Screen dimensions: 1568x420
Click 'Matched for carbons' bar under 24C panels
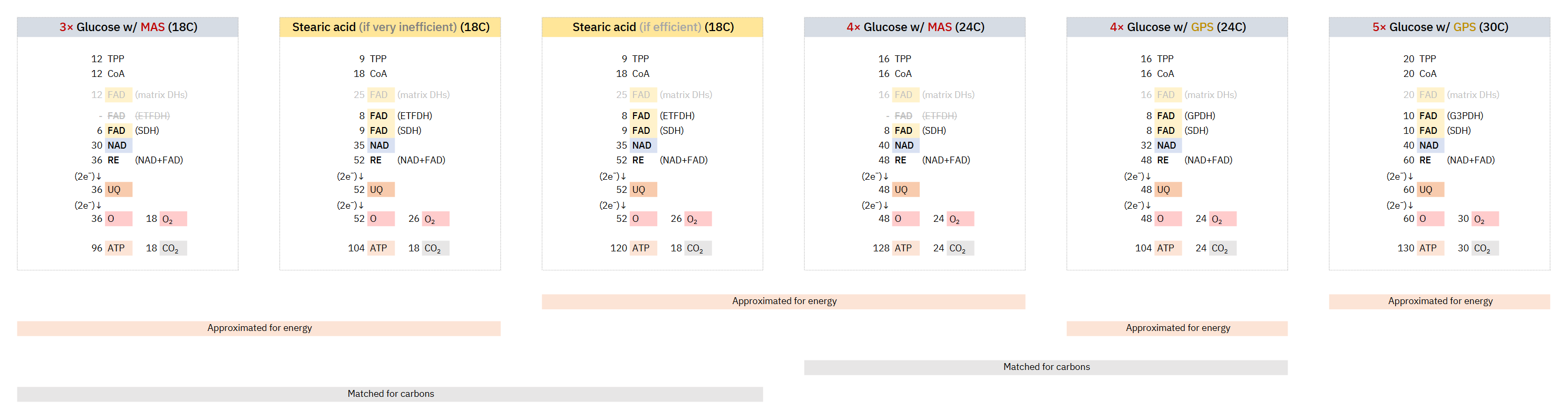[1046, 367]
